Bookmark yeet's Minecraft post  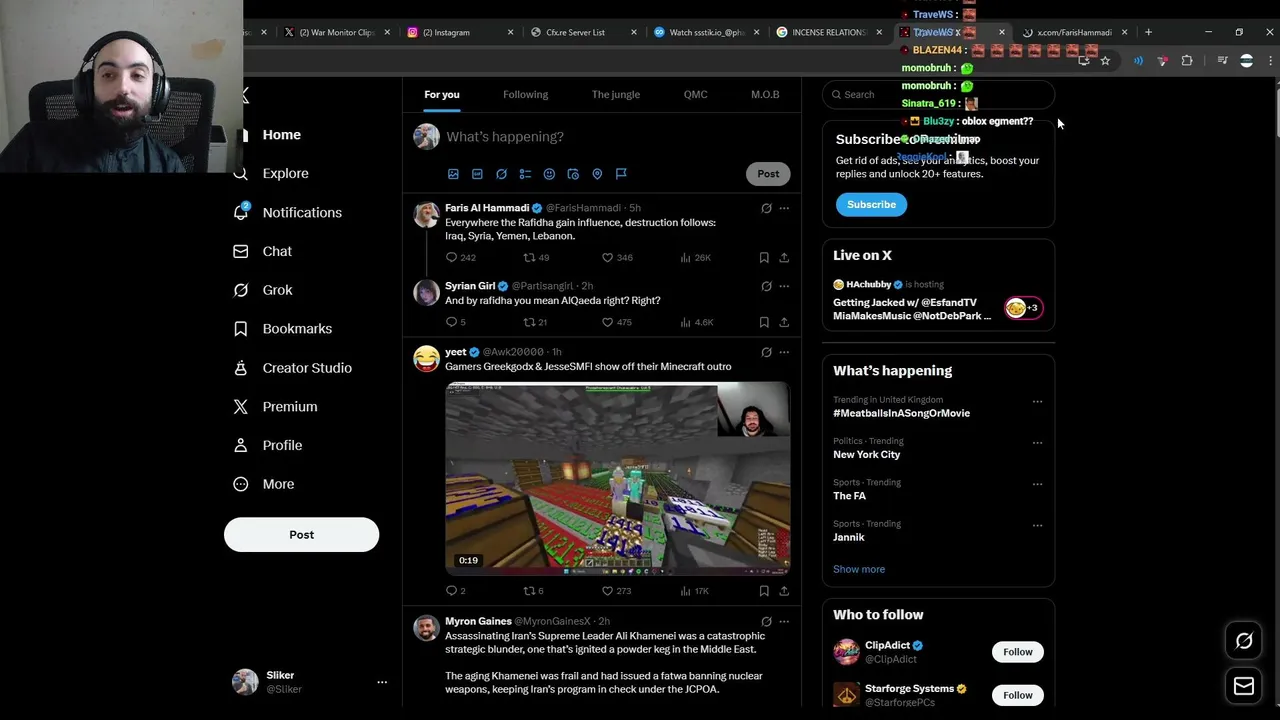coord(764,591)
